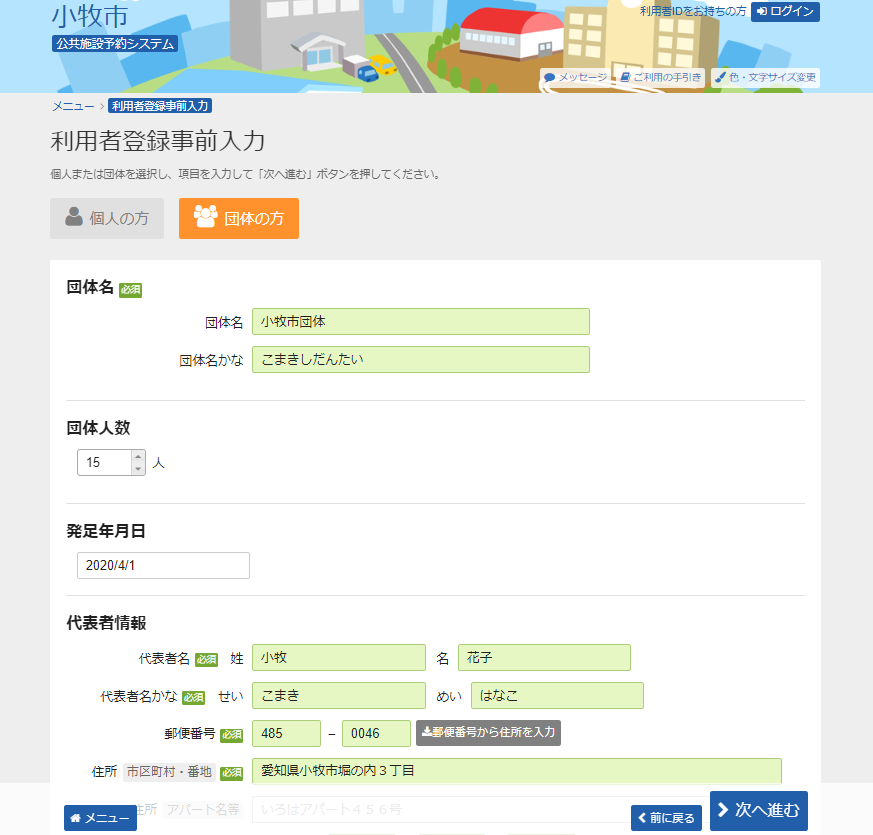873x835 pixels.
Task: Select the 団体の方 tab
Action: click(x=238, y=219)
